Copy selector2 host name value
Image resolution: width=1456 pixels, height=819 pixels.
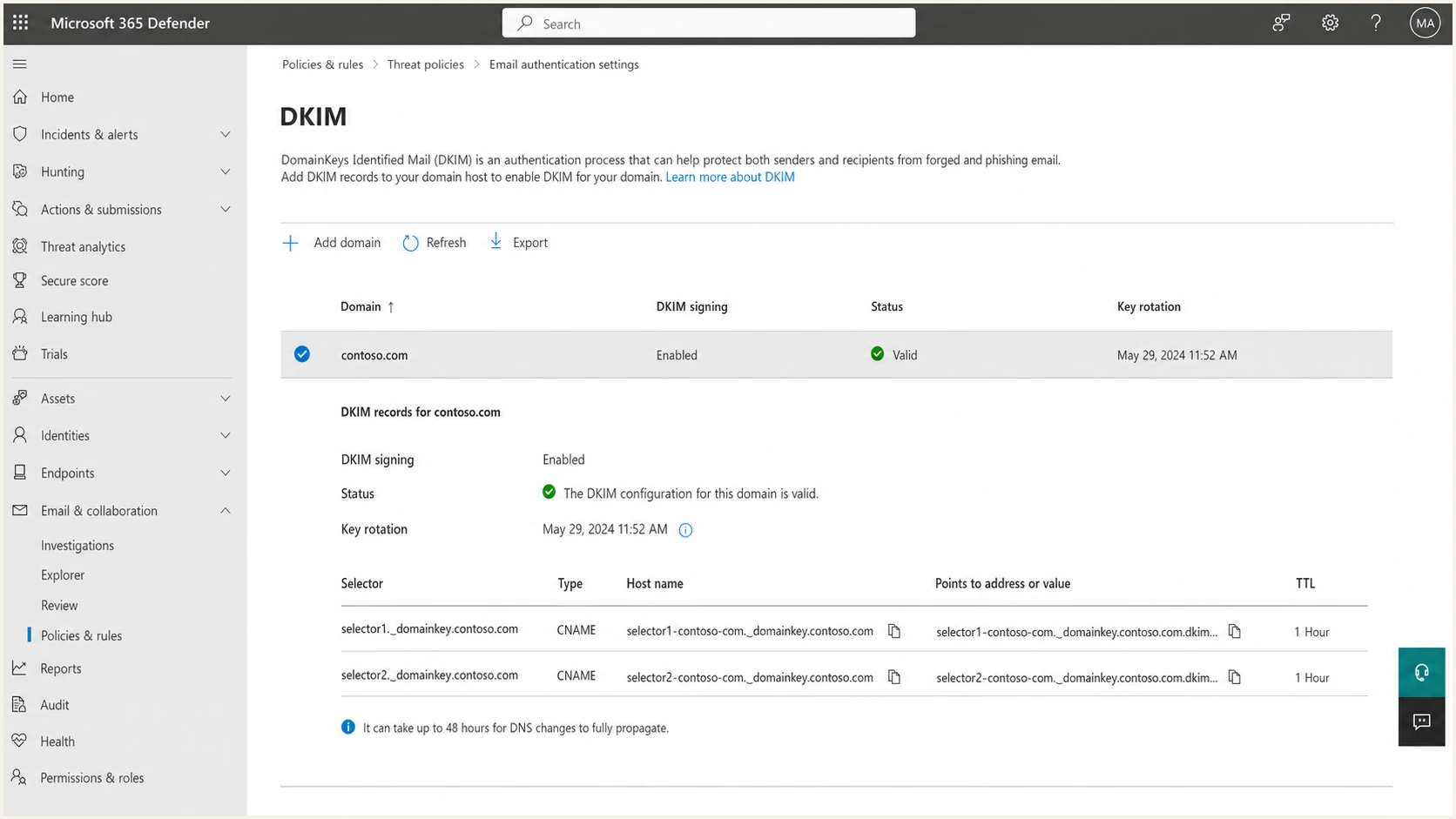click(x=894, y=677)
